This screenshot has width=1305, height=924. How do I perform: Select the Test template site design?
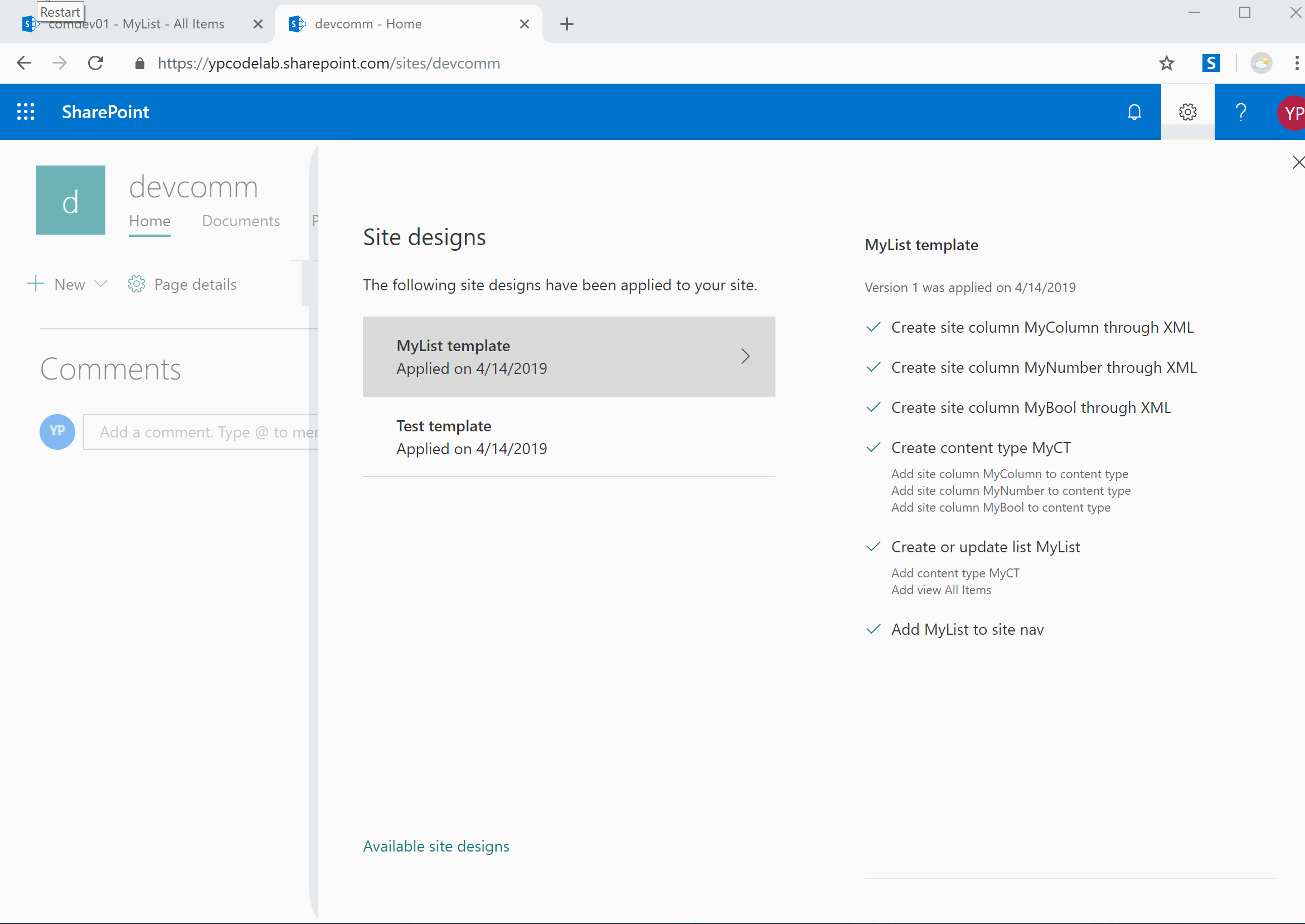tap(569, 437)
